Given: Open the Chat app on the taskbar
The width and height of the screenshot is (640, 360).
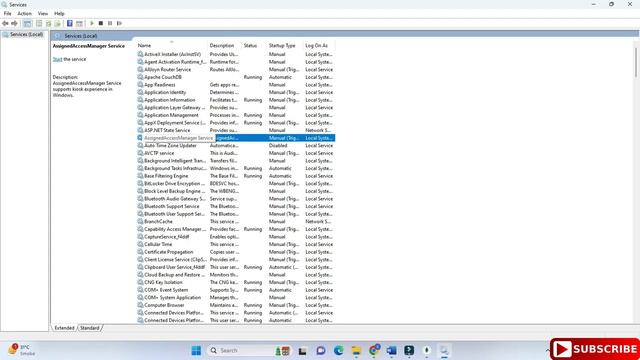Looking at the screenshot, I should point(321,350).
